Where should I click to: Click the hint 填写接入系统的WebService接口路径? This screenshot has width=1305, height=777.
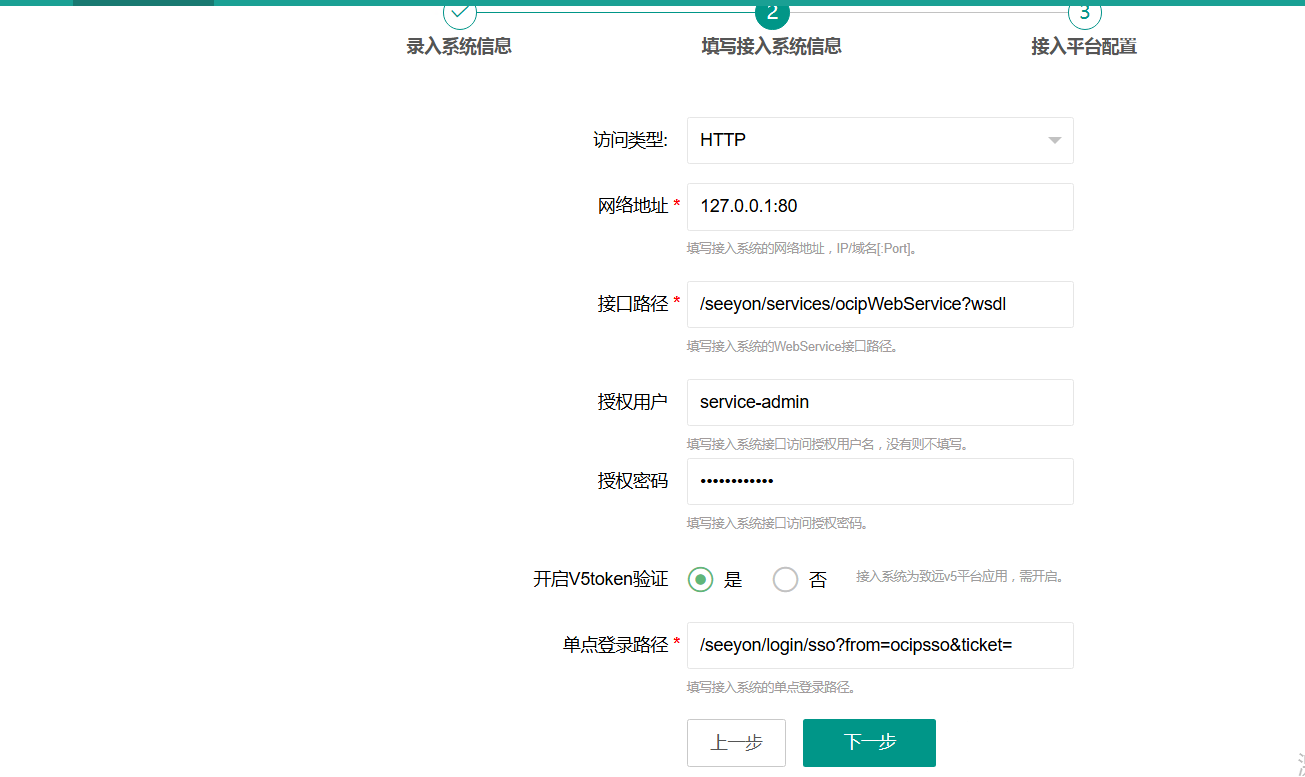pos(792,346)
